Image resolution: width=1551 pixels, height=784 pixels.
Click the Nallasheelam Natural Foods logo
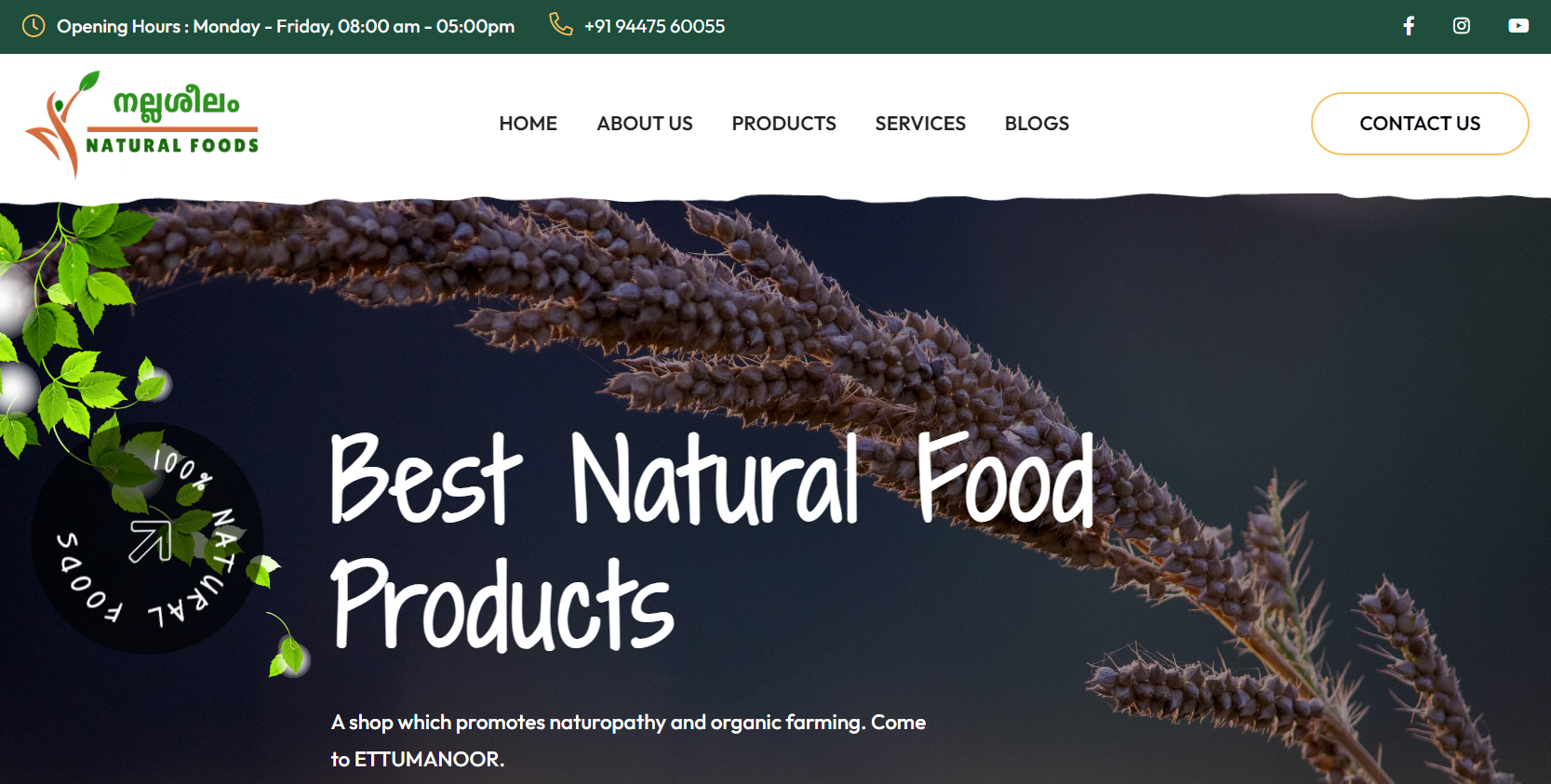[142, 124]
